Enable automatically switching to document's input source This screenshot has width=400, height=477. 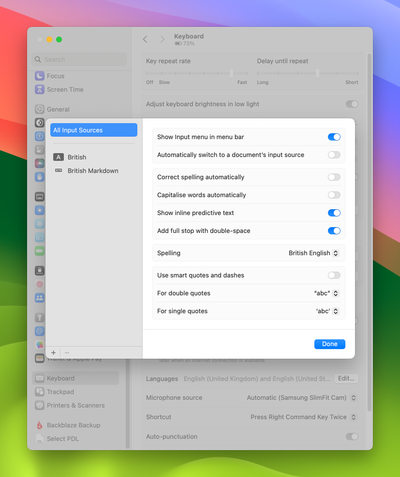334,155
